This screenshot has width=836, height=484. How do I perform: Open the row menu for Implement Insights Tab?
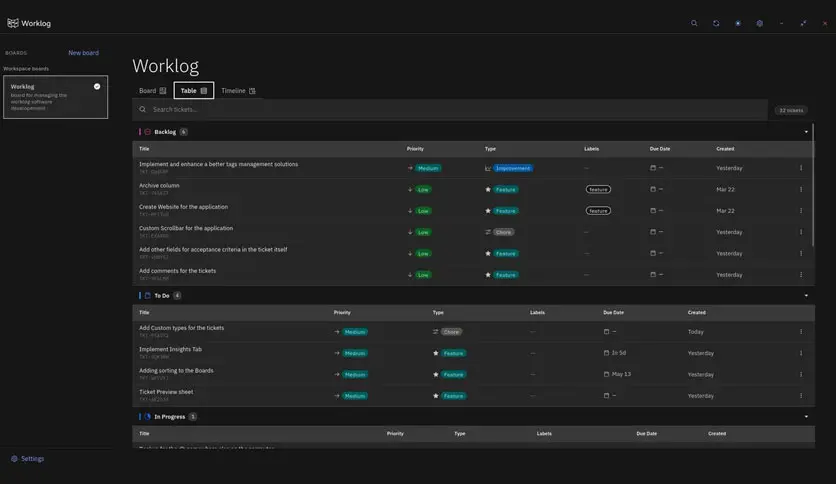[801, 353]
